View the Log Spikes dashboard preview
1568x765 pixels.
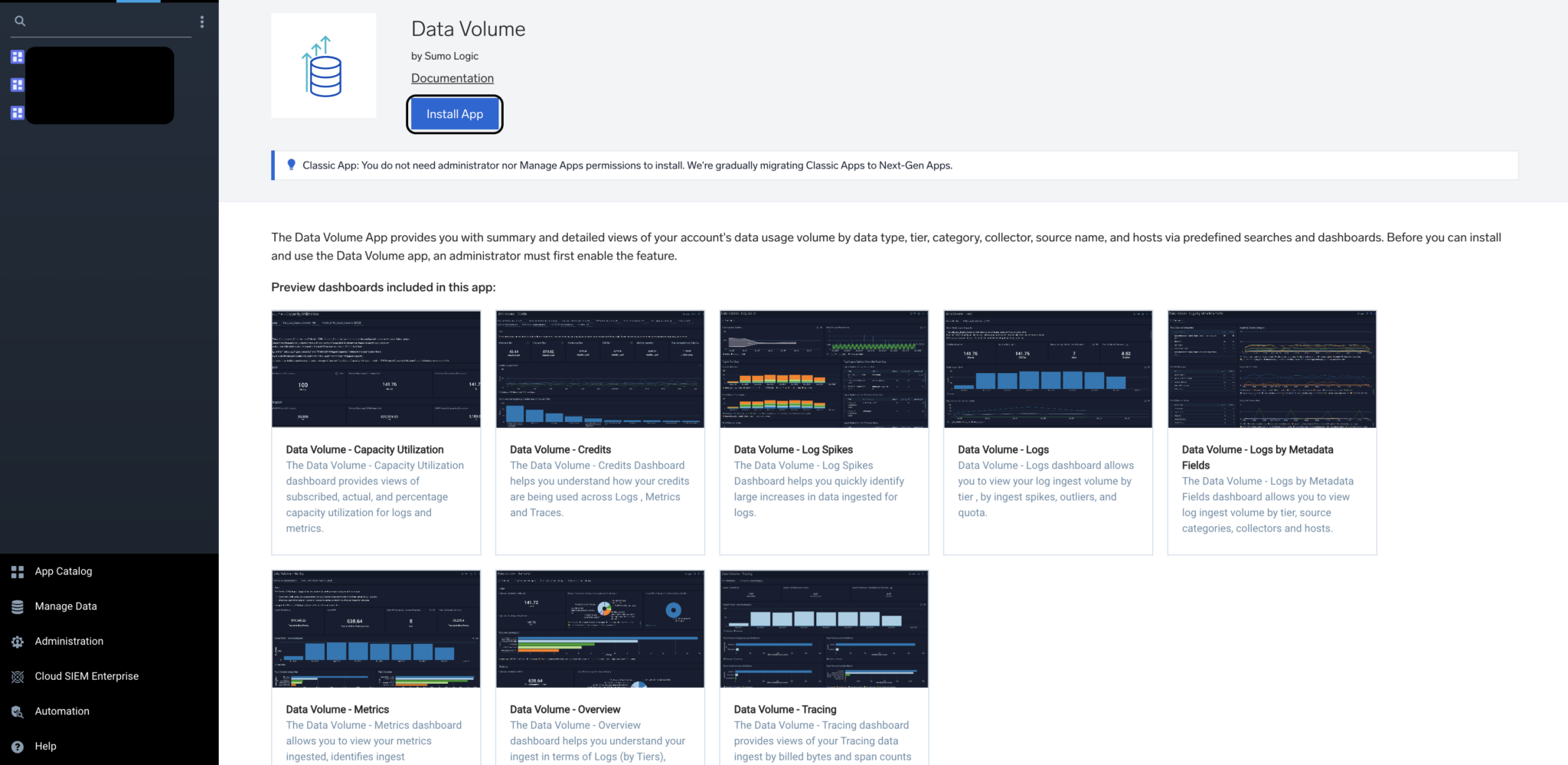pyautogui.click(x=824, y=369)
